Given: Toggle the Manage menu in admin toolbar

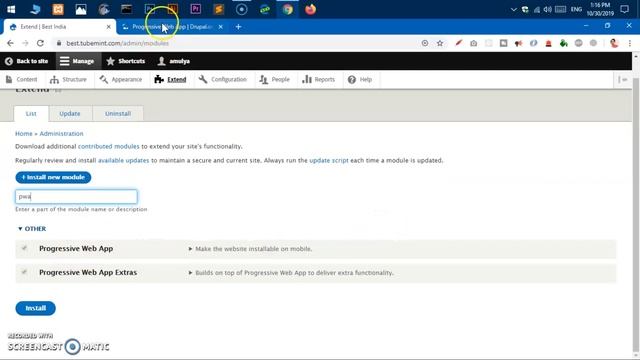Looking at the screenshot, I should (77, 61).
